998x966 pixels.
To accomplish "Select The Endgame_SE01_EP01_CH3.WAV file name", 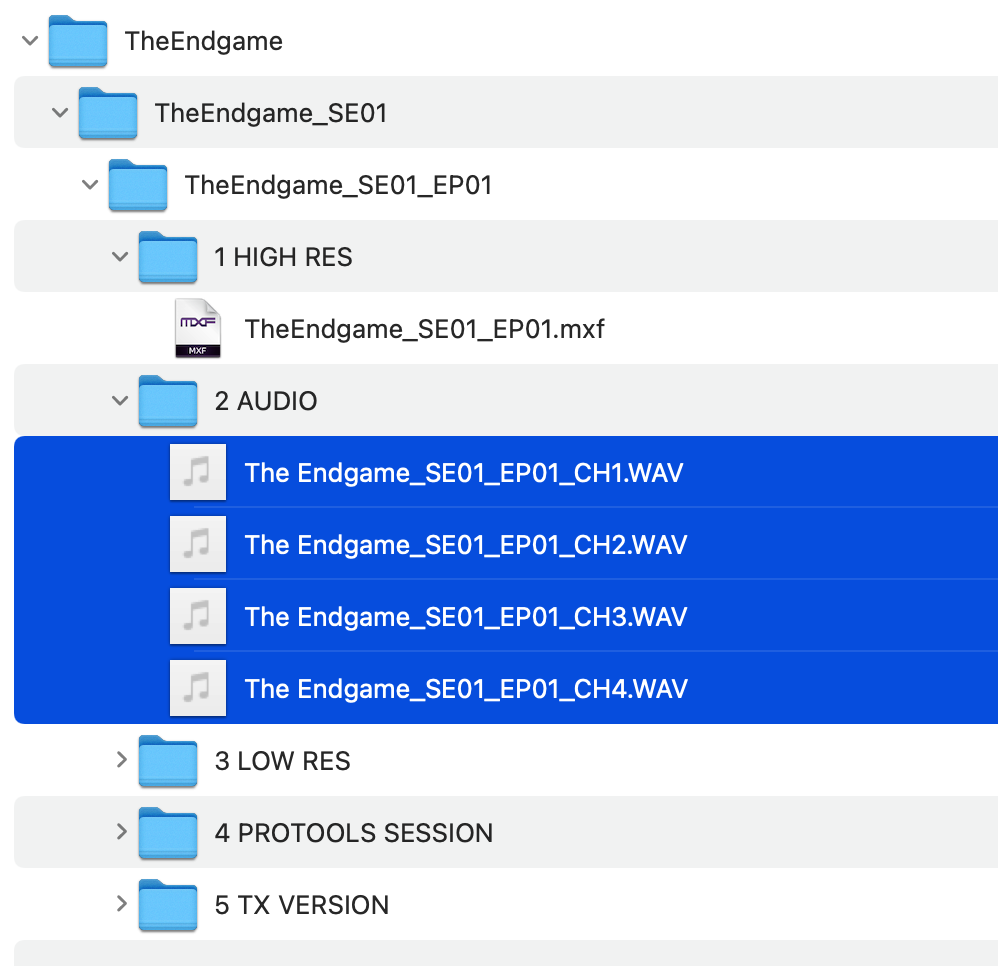I will (x=466, y=617).
